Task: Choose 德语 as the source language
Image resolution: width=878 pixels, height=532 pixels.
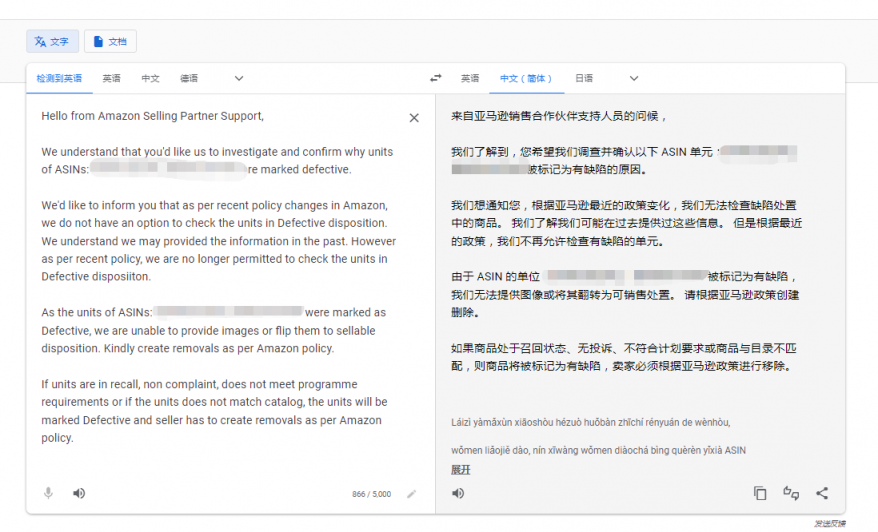Action: click(189, 78)
